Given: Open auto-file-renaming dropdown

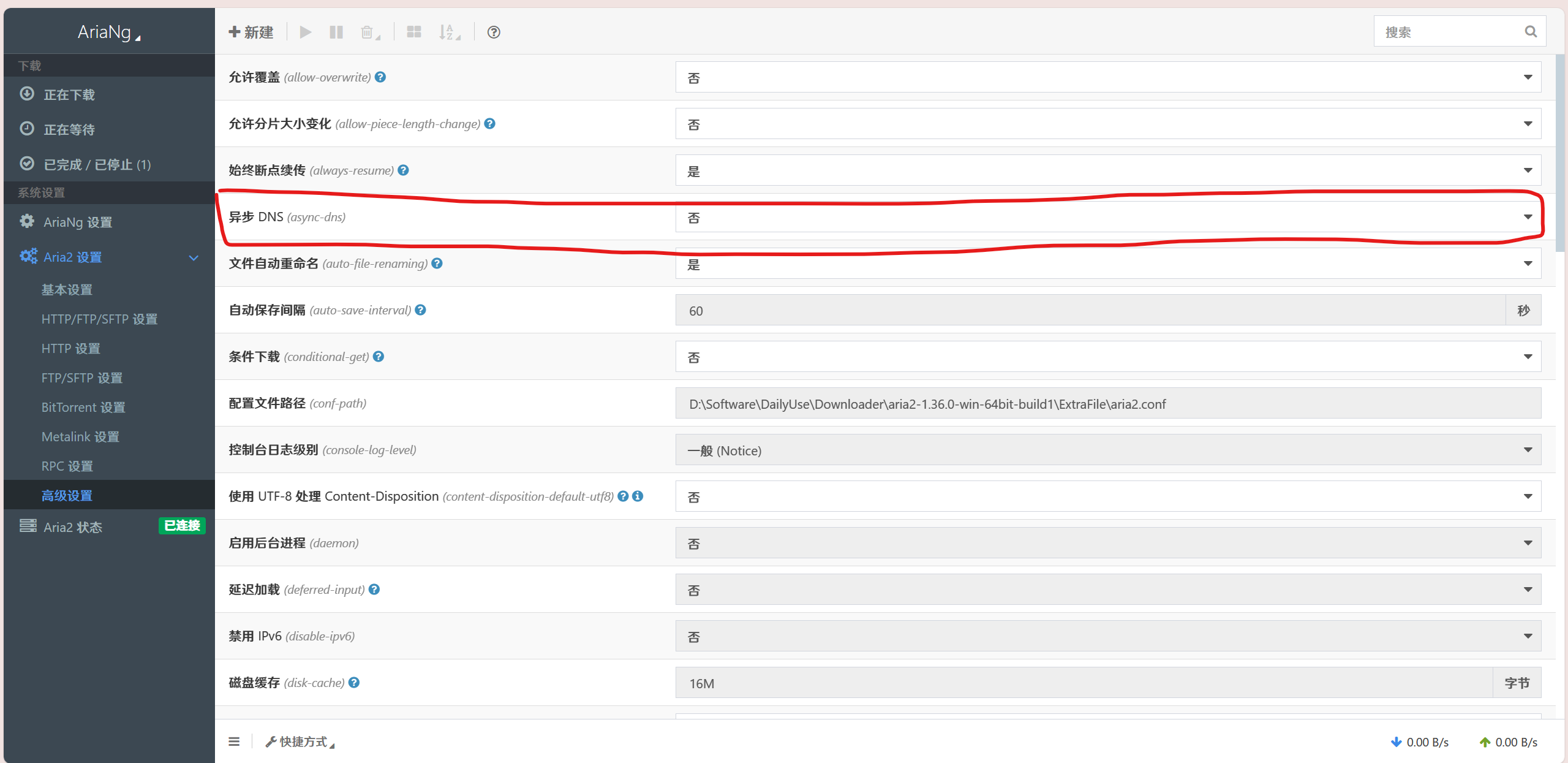Looking at the screenshot, I should (x=1108, y=264).
